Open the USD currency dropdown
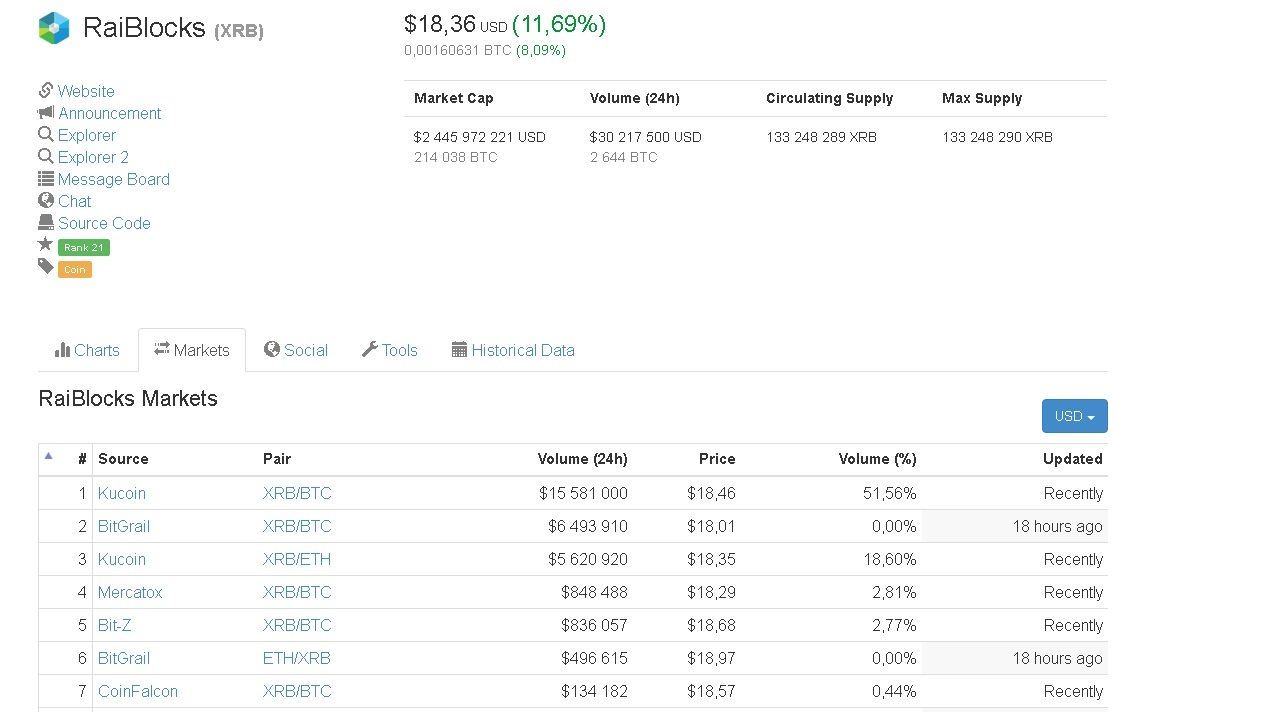 1075,416
